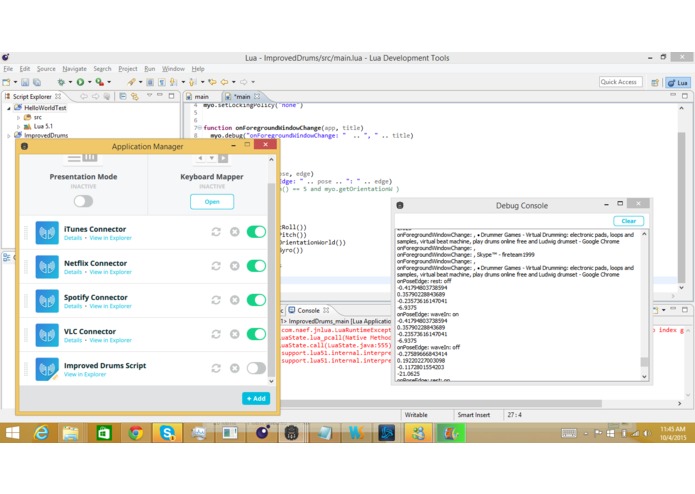695x494 pixels.
Task: Run the script with the green Run icon
Action: [80, 82]
